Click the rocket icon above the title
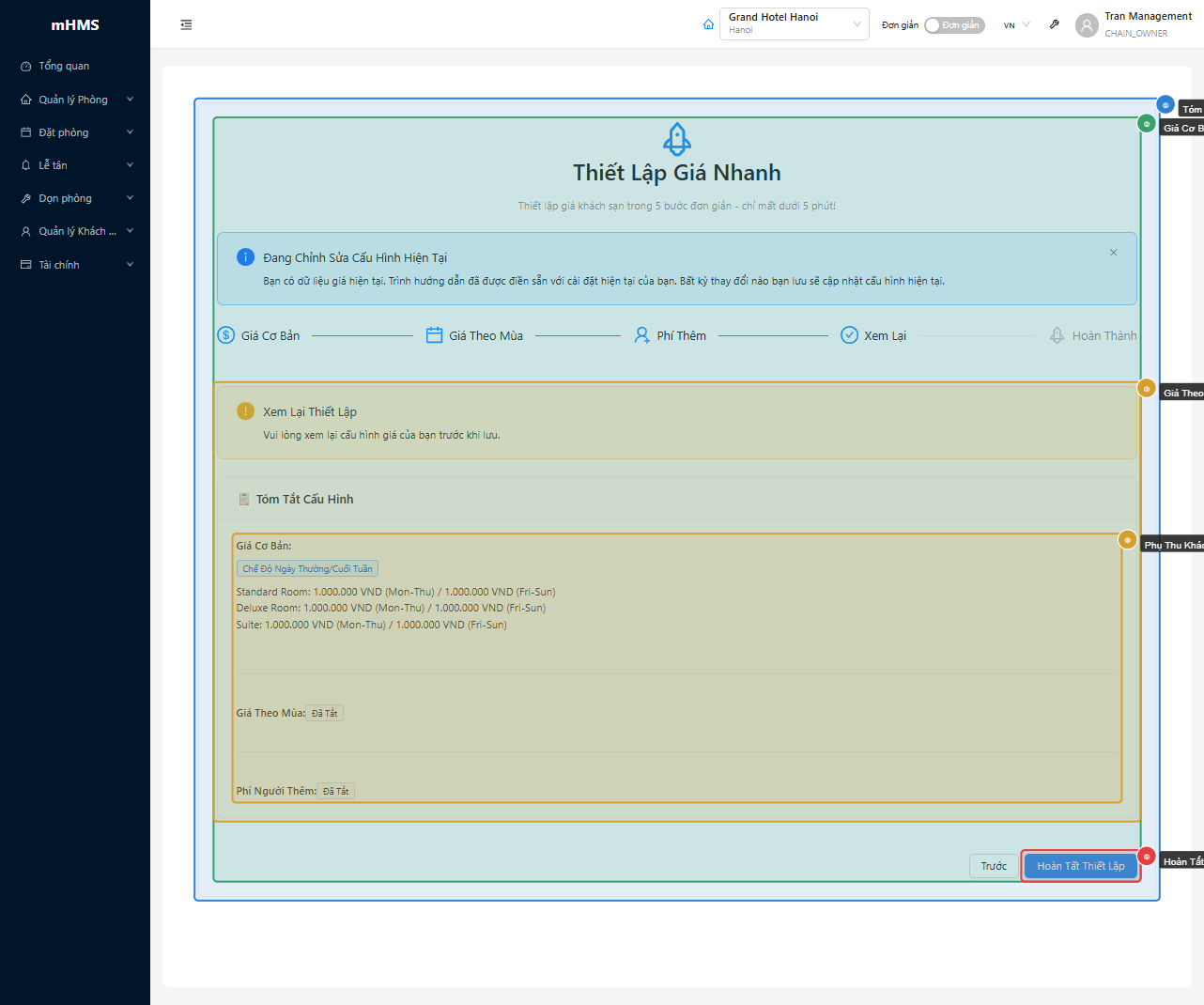 [x=677, y=139]
